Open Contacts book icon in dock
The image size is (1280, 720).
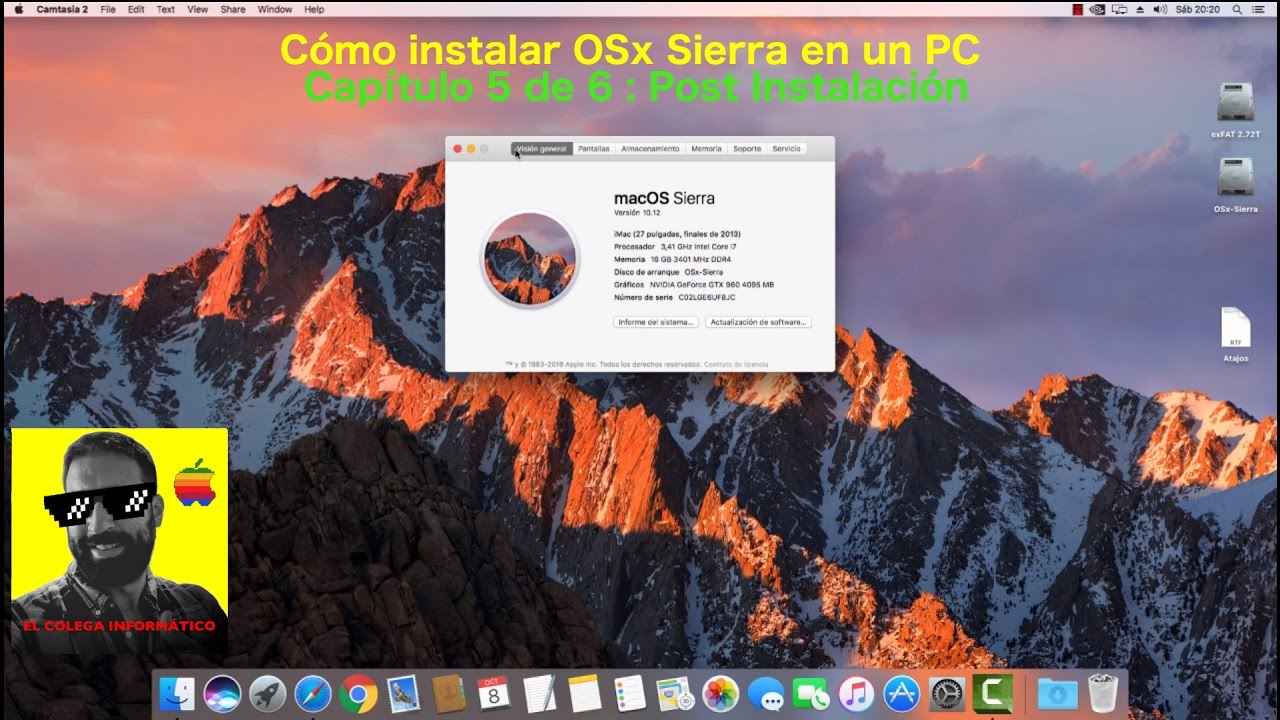(449, 694)
